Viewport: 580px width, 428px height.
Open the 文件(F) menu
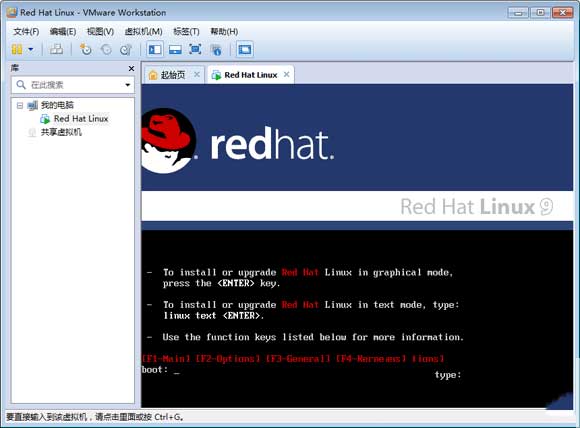point(26,32)
